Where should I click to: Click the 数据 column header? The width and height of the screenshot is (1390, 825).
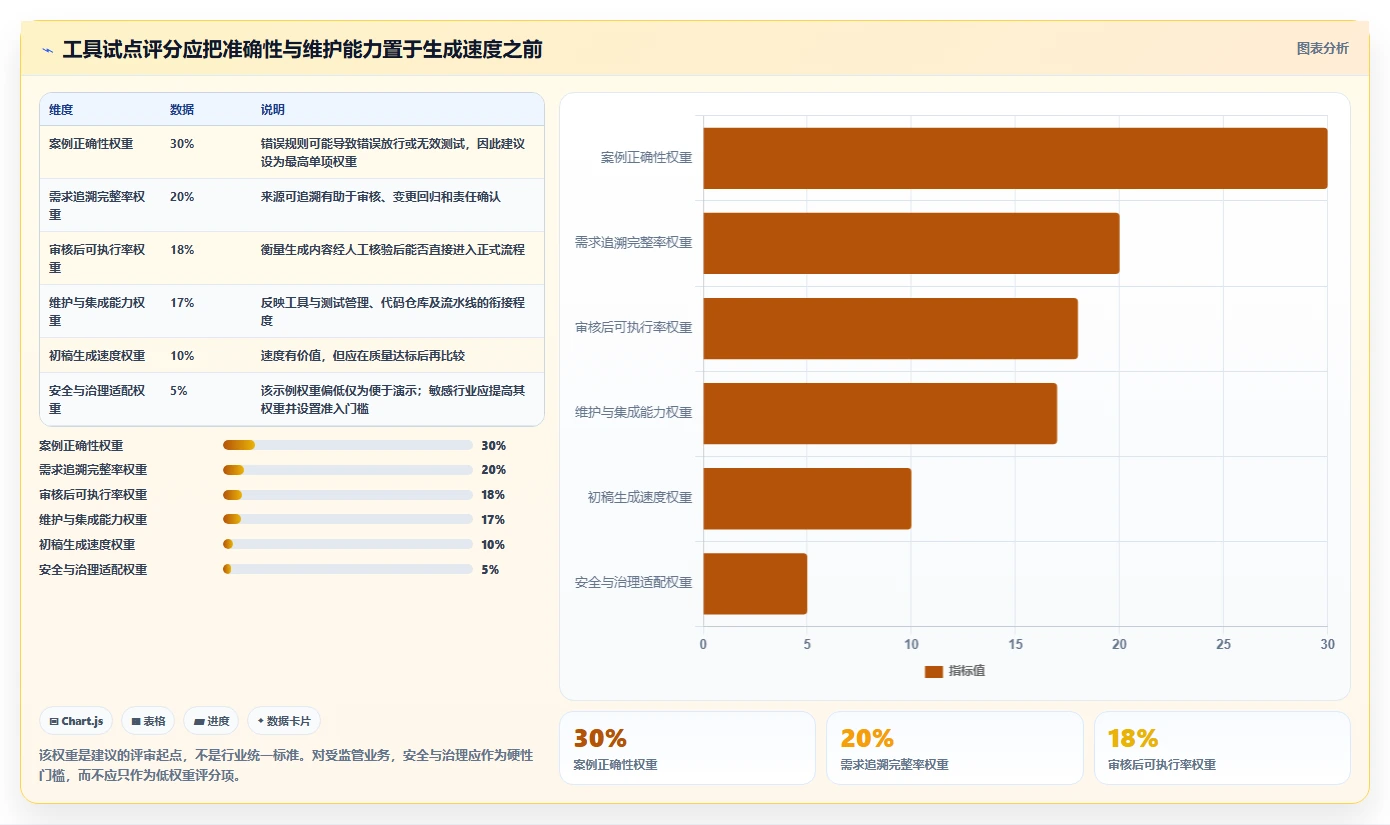182,110
